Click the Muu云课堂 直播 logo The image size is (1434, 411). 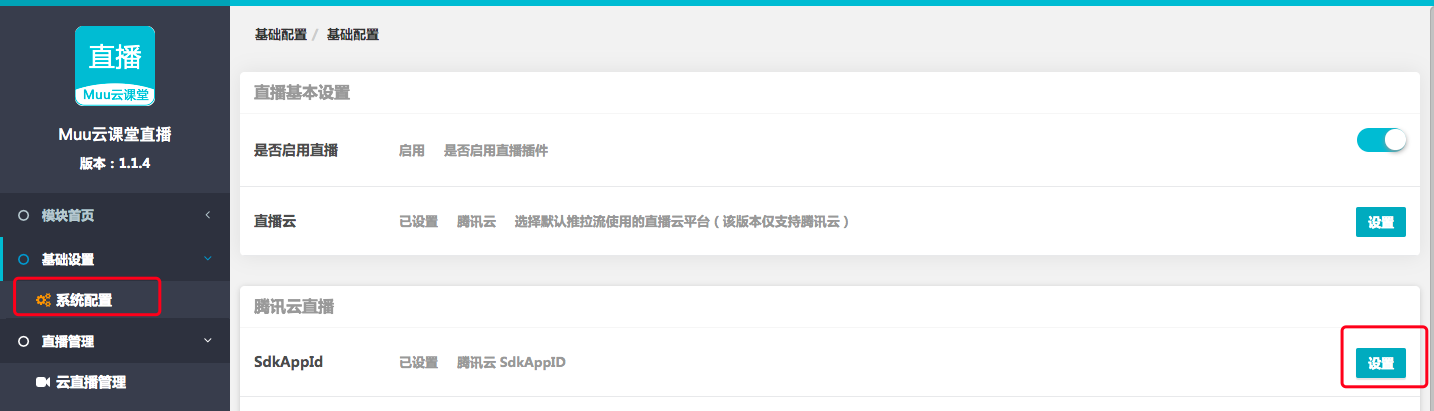(x=115, y=66)
